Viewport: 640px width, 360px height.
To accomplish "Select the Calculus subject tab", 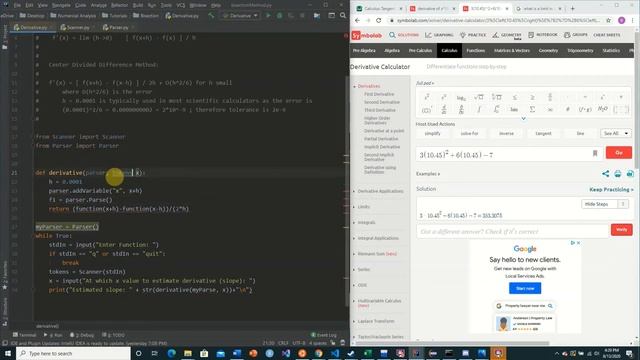I will tap(449, 51).
